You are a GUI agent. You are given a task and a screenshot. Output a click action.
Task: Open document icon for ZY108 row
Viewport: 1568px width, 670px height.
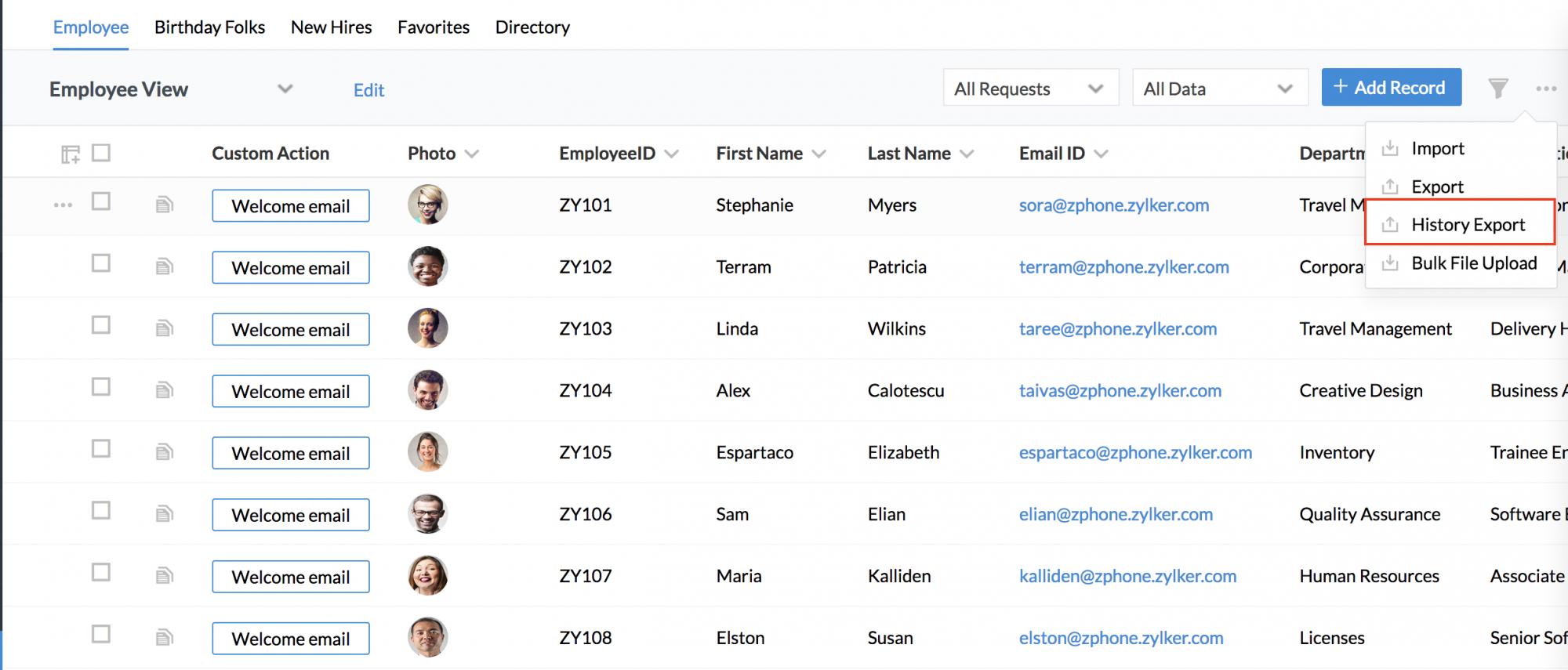(164, 637)
